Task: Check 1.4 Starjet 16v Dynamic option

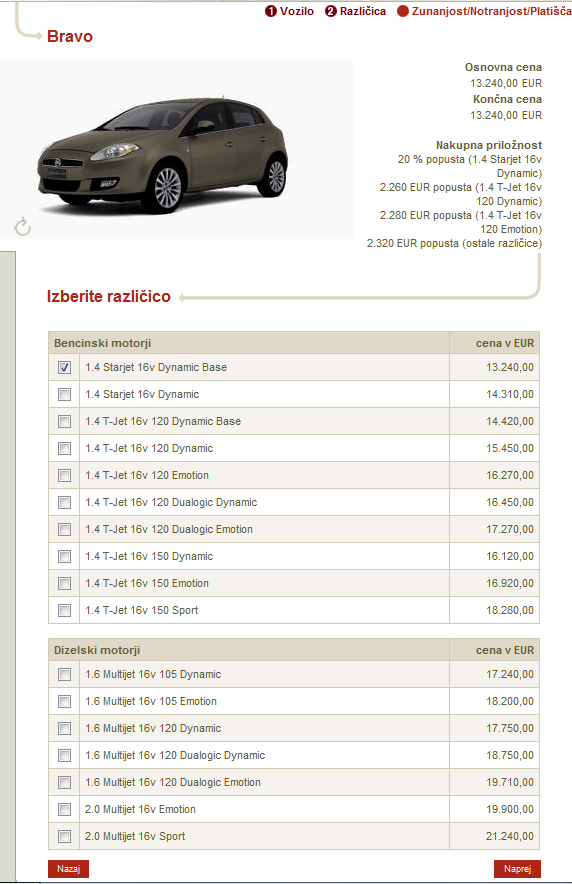Action: pos(64,395)
